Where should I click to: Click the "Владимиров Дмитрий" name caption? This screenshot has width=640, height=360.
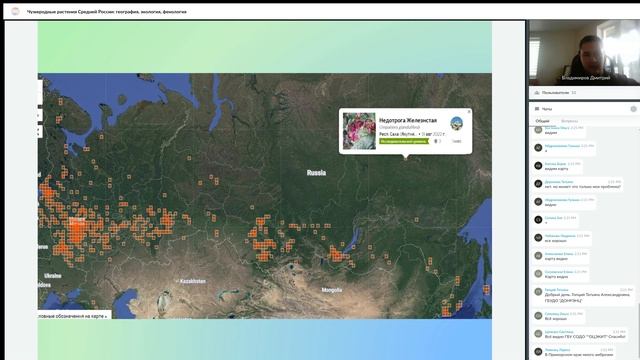(x=586, y=78)
